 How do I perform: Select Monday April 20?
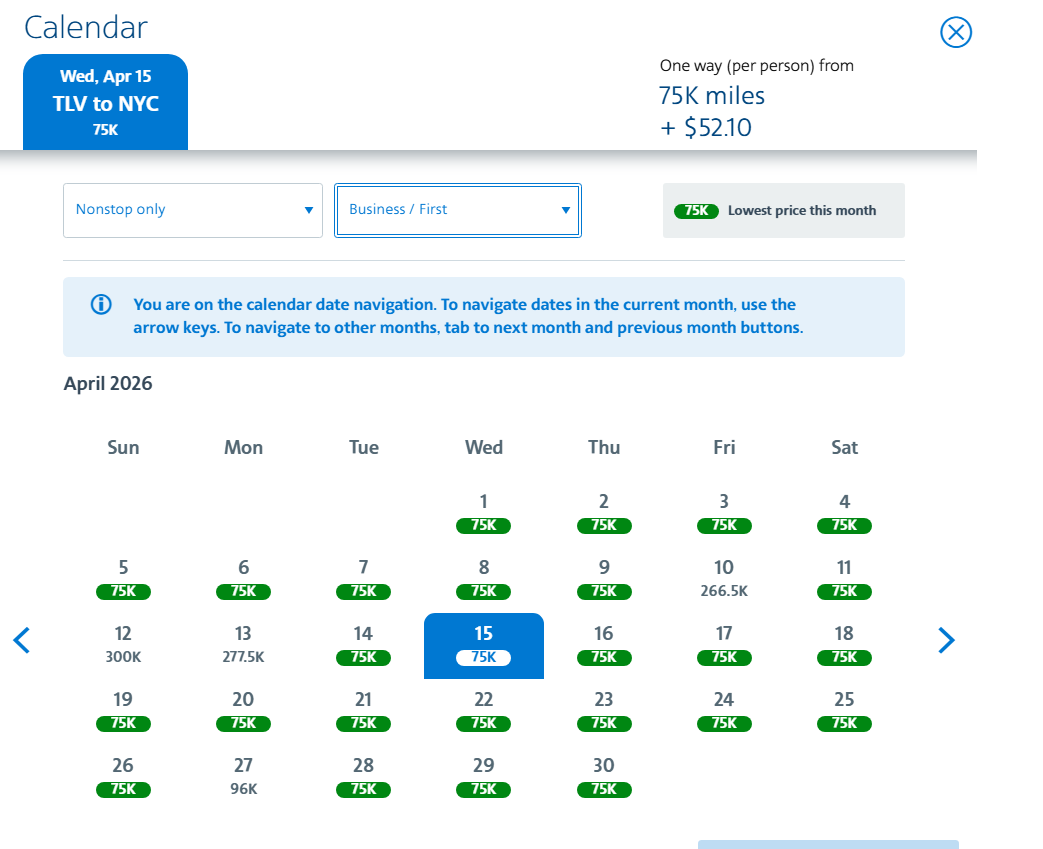click(243, 710)
